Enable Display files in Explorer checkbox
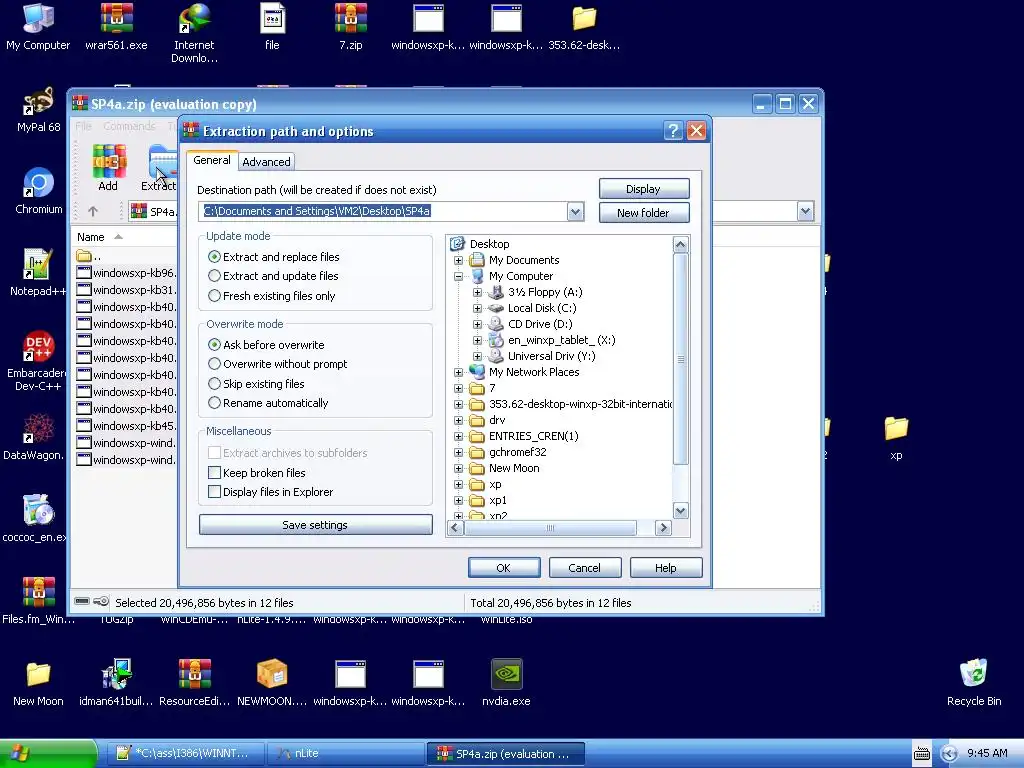The image size is (1024, 768). click(x=214, y=492)
